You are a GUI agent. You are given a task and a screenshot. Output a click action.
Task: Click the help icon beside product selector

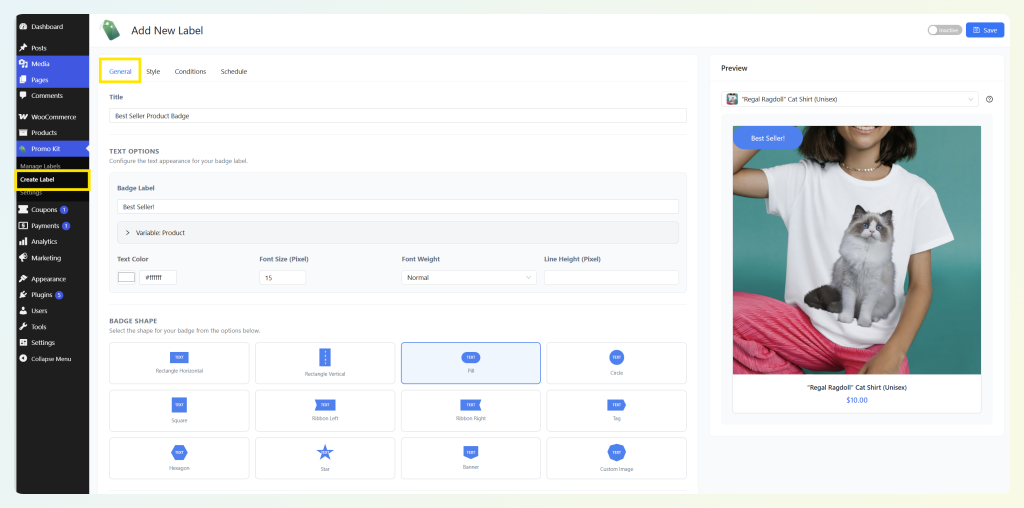pos(989,99)
